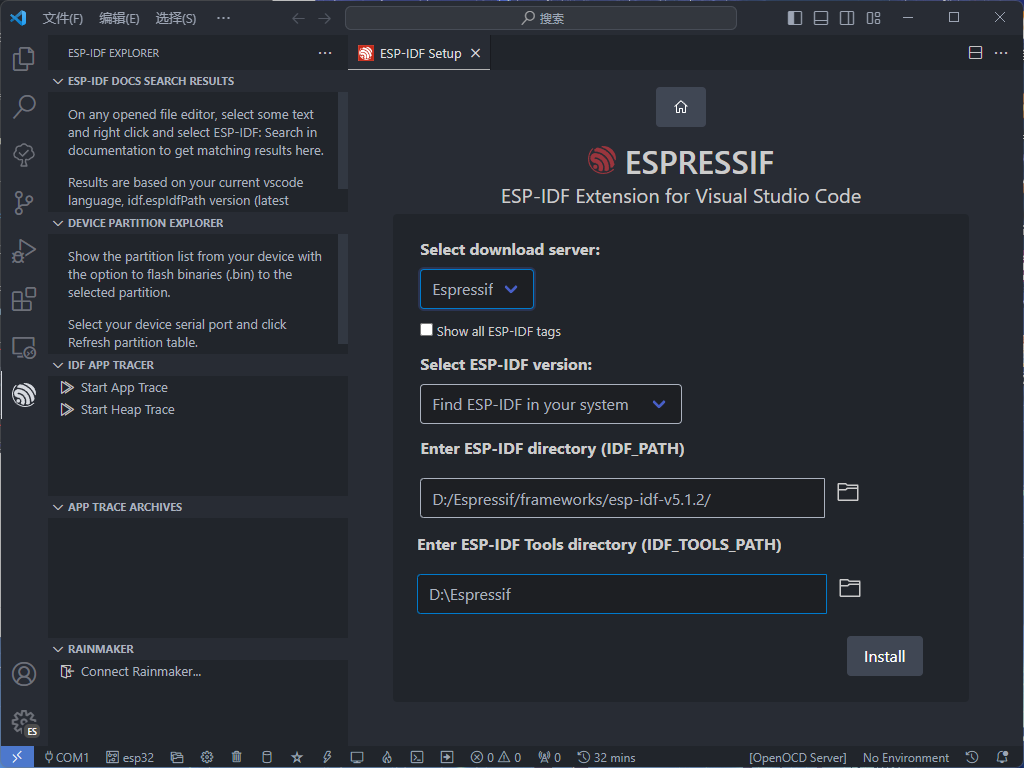Browse folder for IDF_TOOLS_PATH directory

850,588
